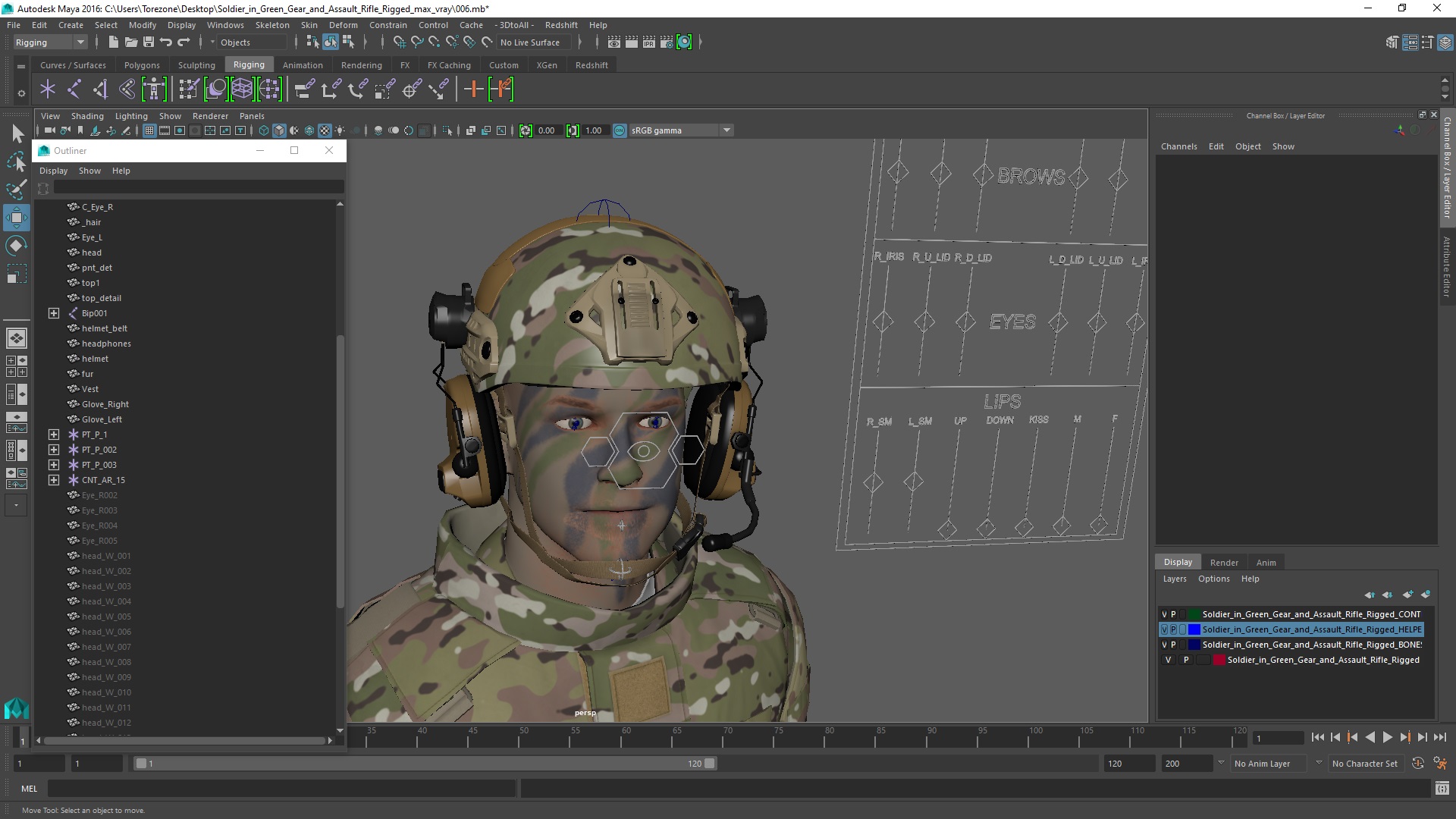Click the Create IK Handle shelf icon
Viewport: 1456px width, 819px height.
pos(100,89)
